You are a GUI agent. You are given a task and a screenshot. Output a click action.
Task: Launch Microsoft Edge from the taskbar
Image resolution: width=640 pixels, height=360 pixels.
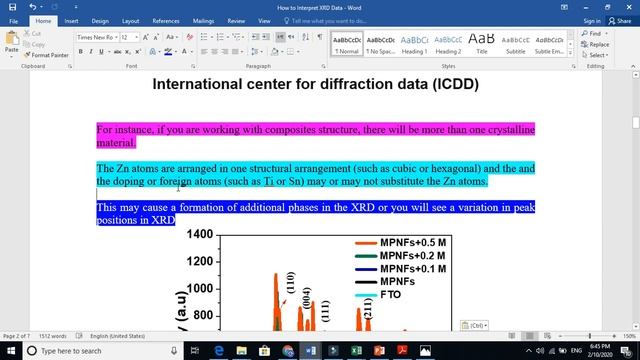(x=219, y=351)
